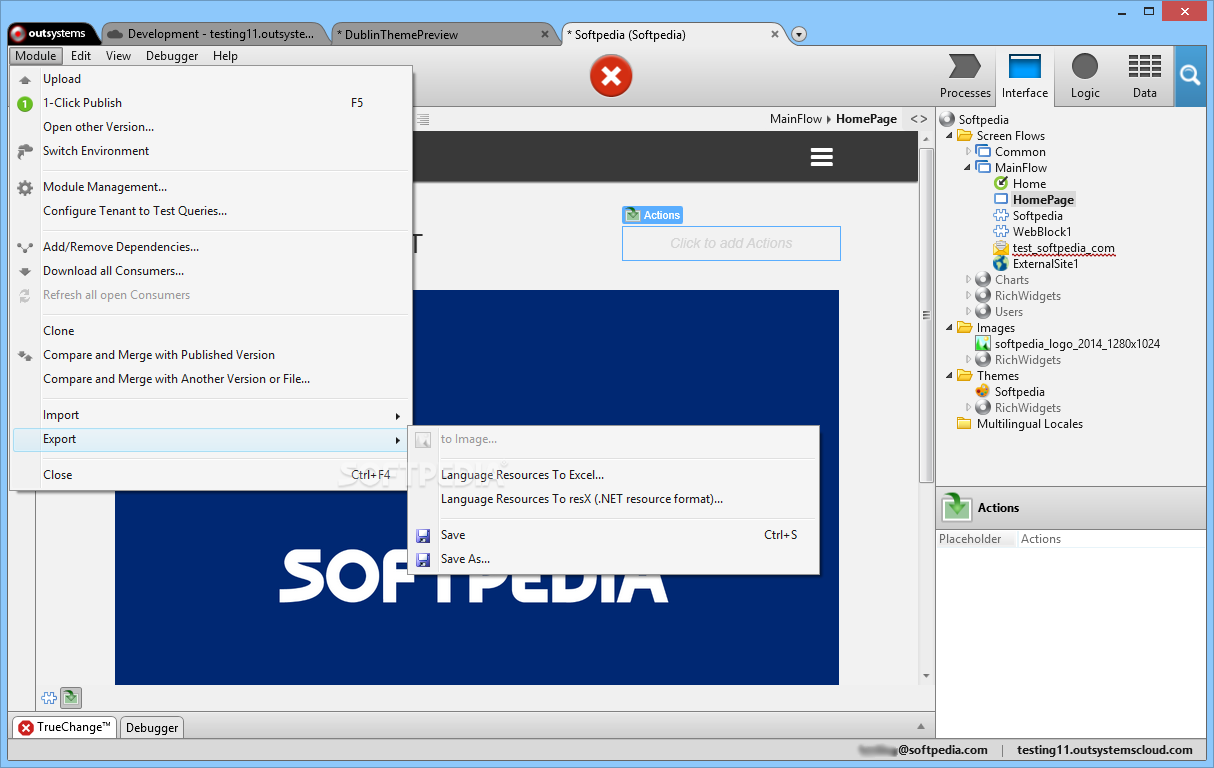
Task: Click the Add/Remove Dependencies icon
Action: tap(25, 247)
